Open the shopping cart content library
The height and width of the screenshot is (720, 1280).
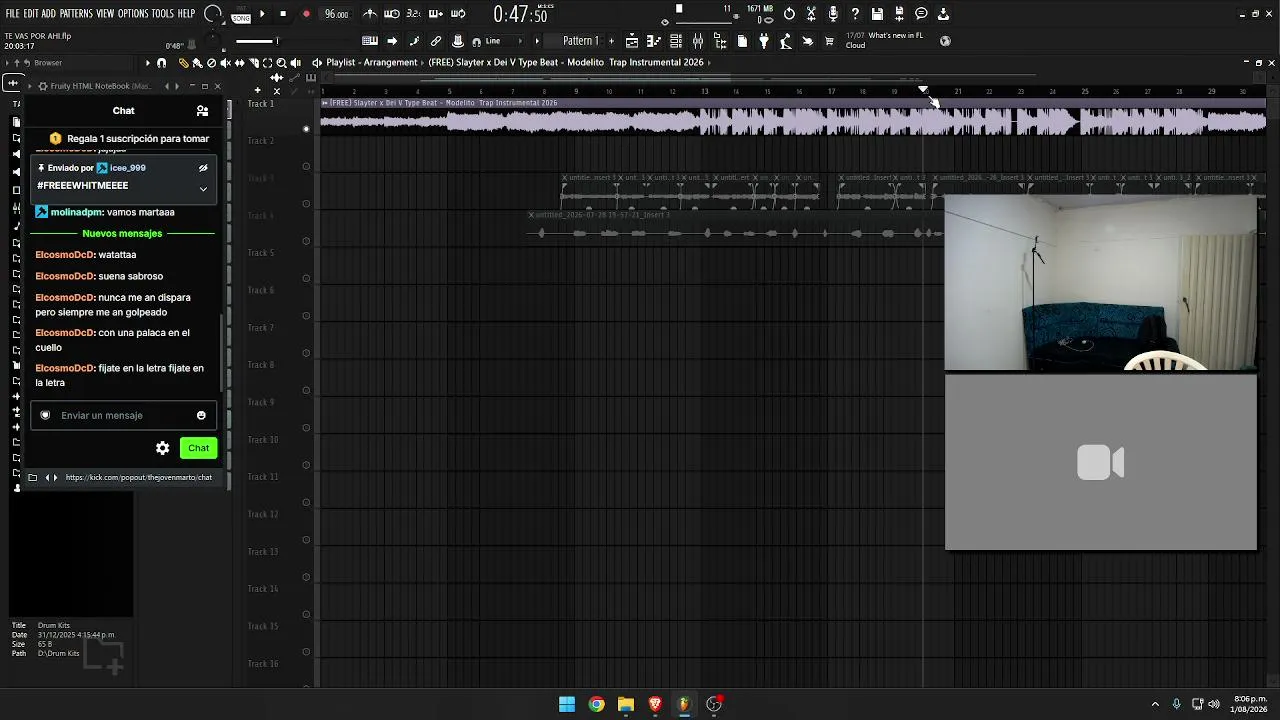coord(830,41)
